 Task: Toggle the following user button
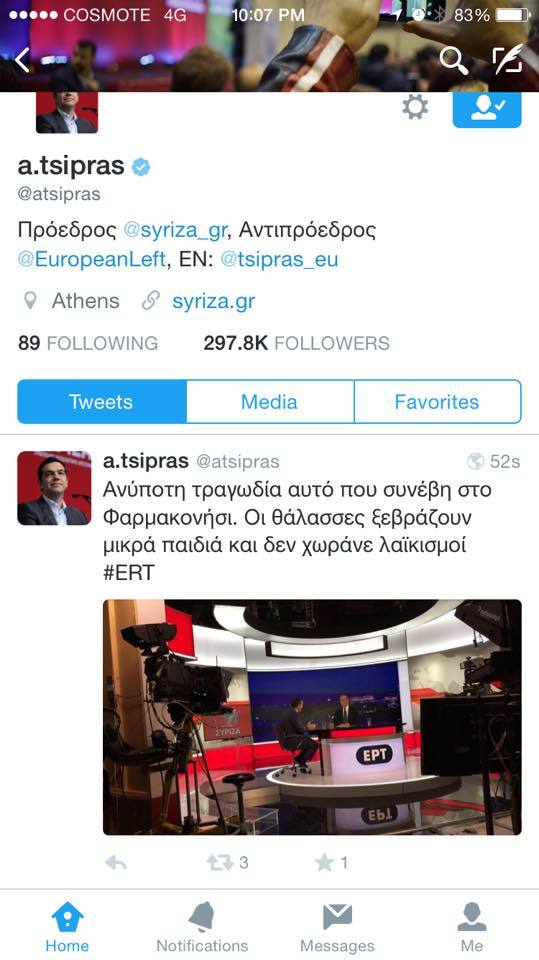pyautogui.click(x=487, y=109)
